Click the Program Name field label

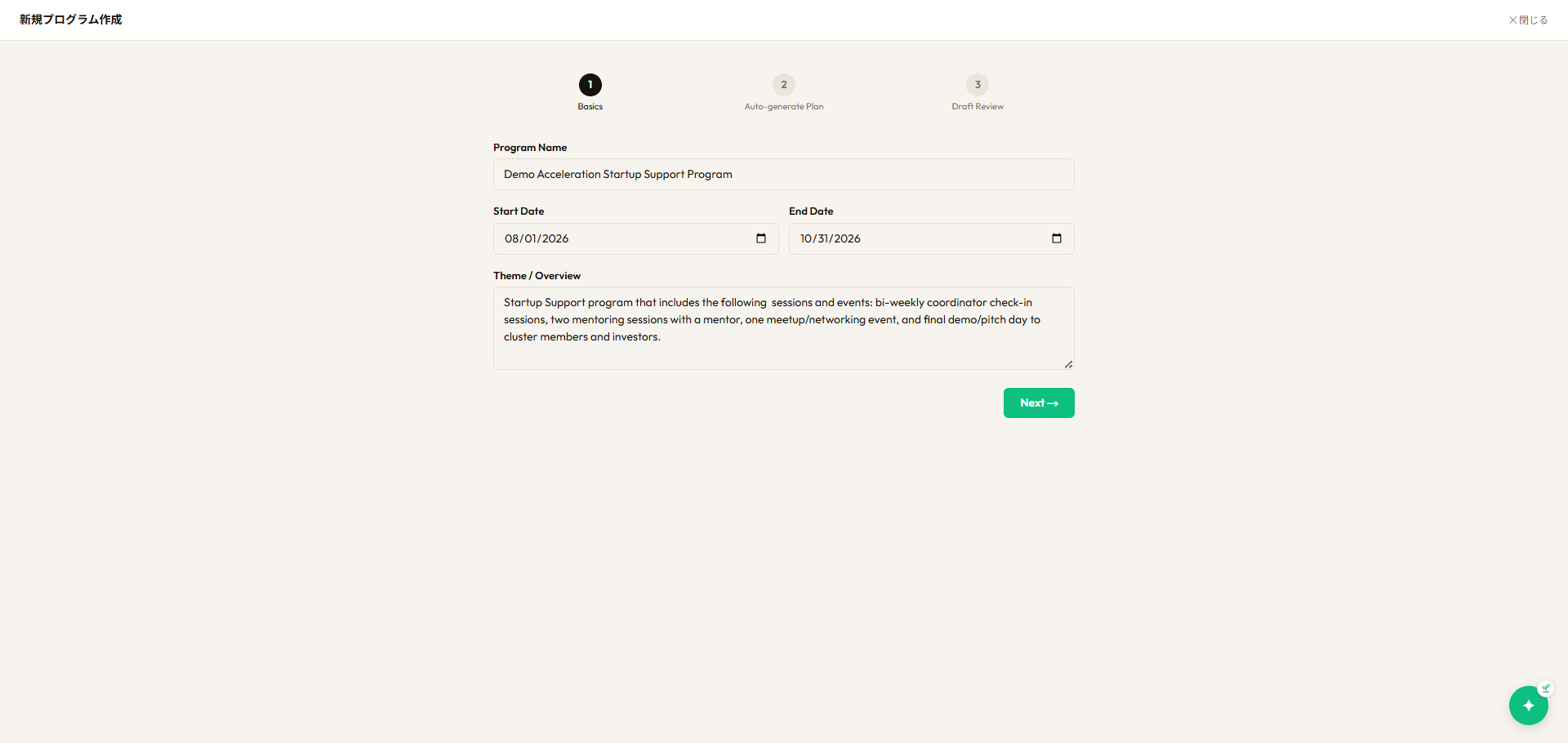pos(530,148)
